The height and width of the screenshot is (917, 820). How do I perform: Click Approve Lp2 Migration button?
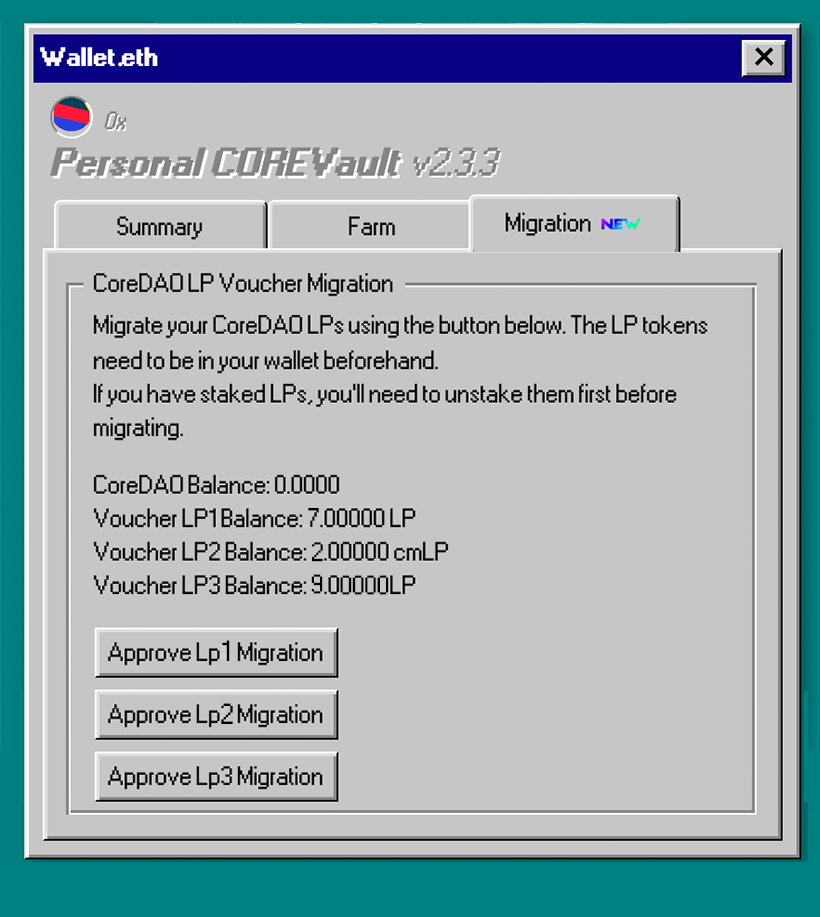click(216, 715)
